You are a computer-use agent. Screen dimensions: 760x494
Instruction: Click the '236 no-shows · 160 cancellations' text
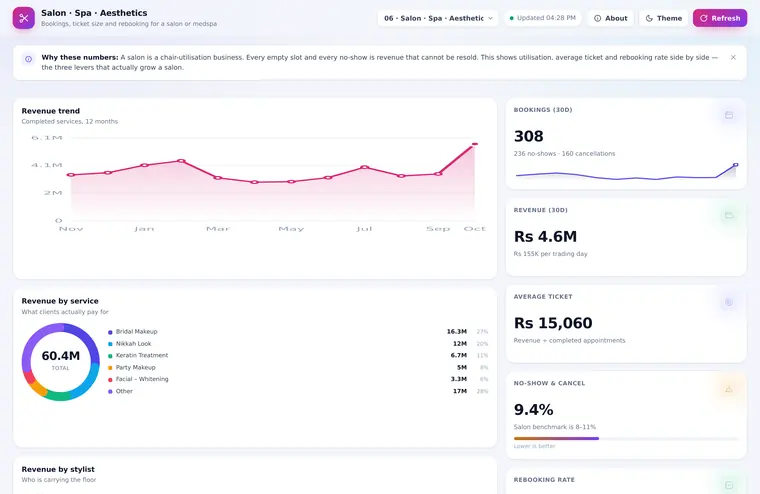(564, 154)
